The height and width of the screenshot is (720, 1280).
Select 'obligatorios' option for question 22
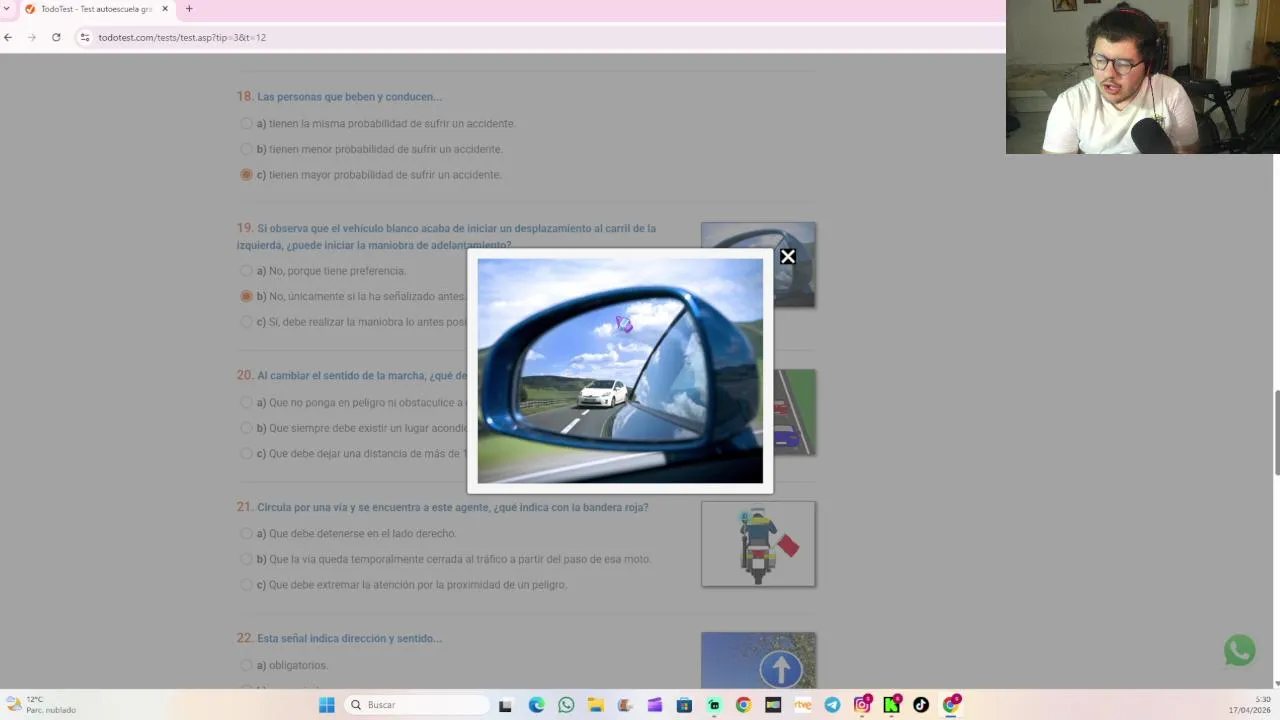(246, 665)
